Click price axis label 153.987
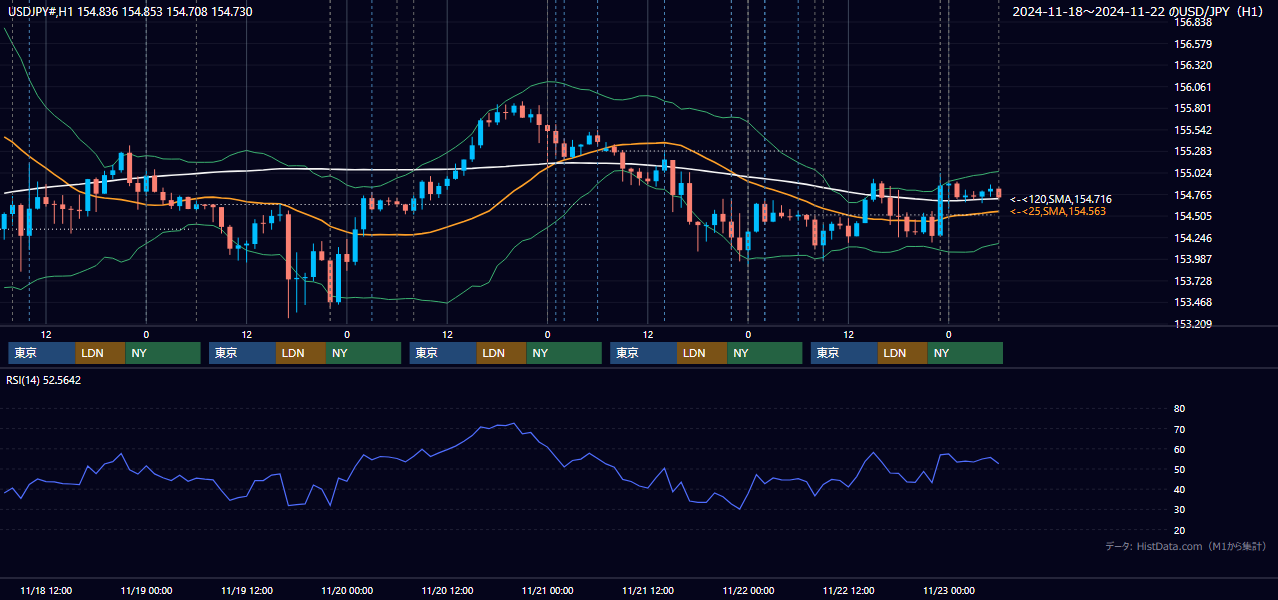 coord(1193,259)
